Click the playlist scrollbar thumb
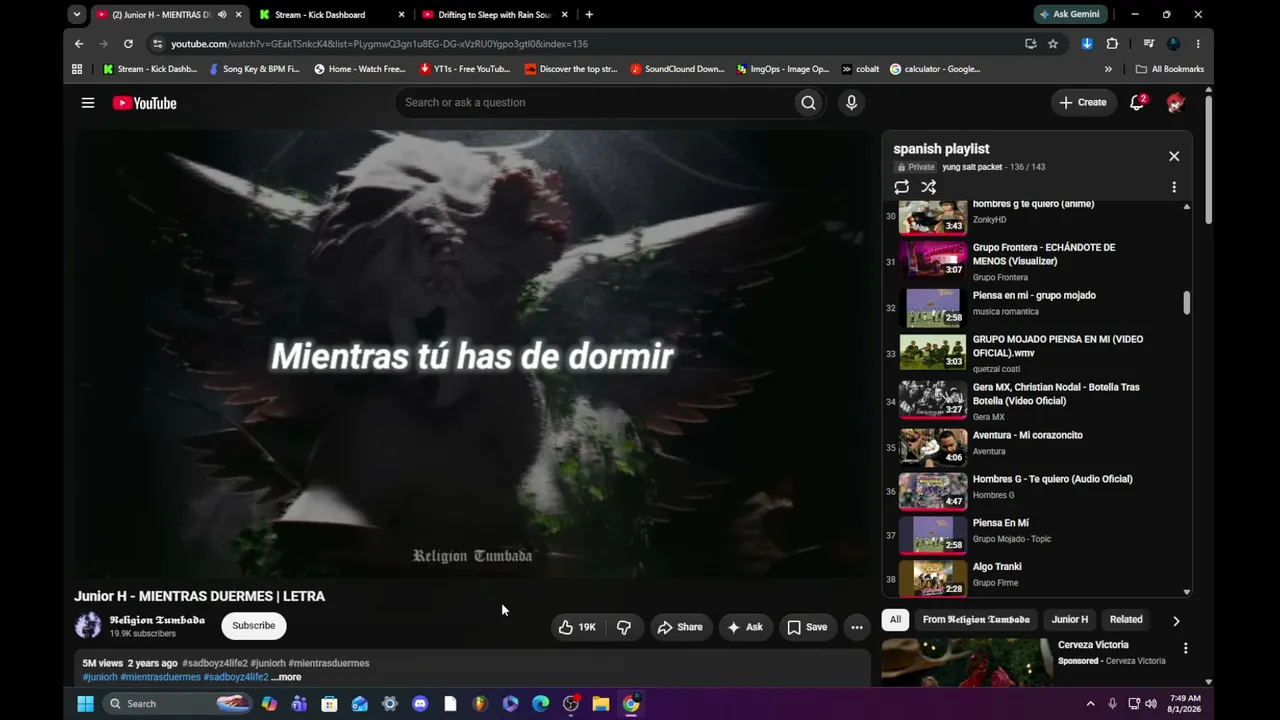 1187,302
